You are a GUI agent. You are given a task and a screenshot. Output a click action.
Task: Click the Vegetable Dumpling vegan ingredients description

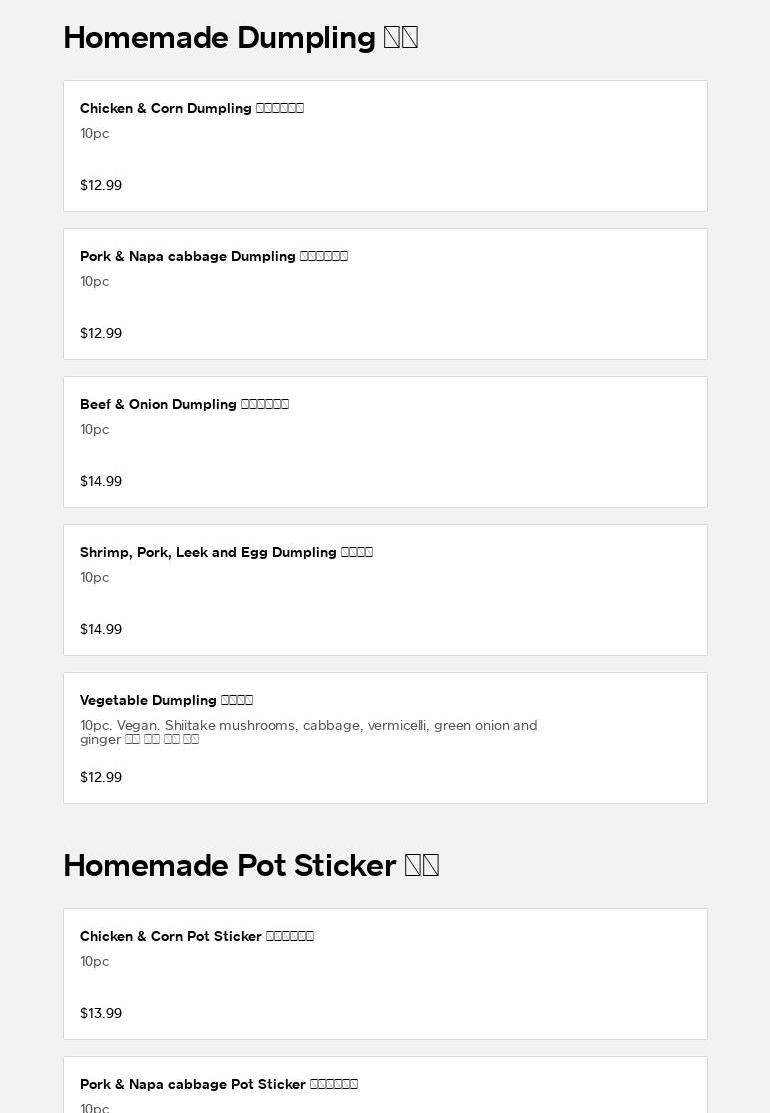pos(308,732)
